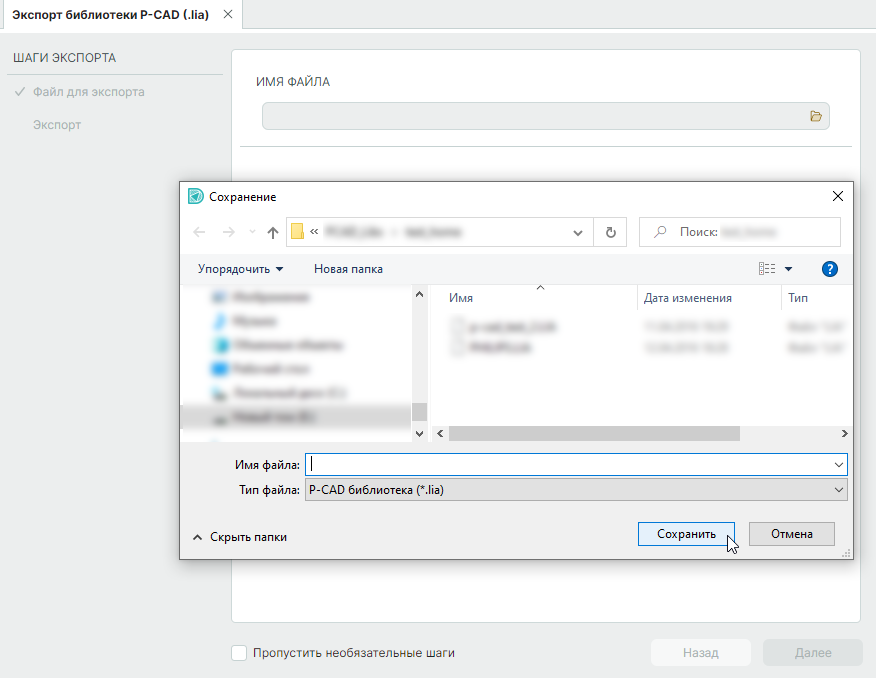Close the Экспорт библиотеки P-CAD tab
This screenshot has height=678, width=876.
pyautogui.click(x=228, y=15)
